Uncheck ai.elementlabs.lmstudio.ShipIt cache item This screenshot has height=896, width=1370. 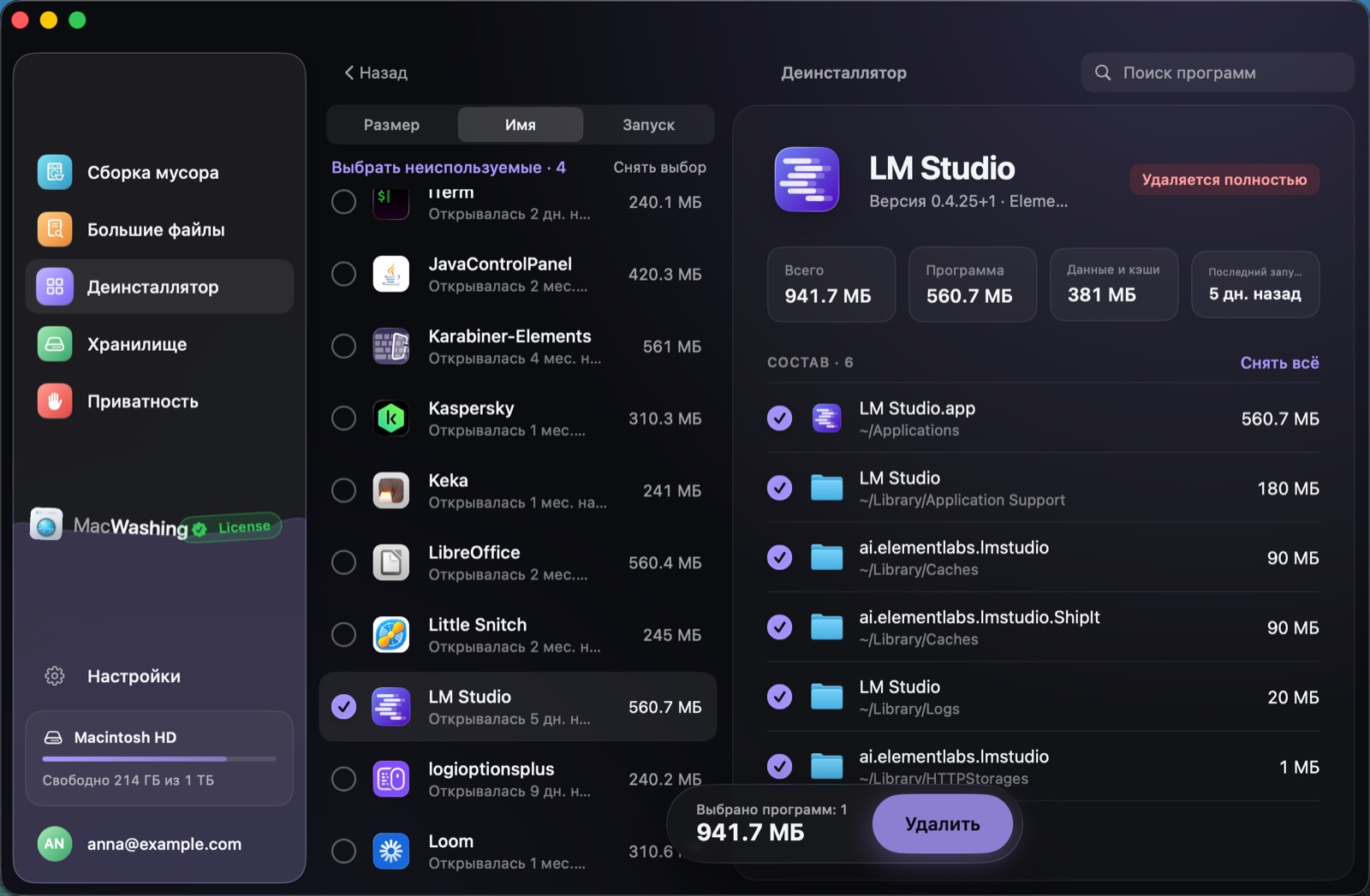coord(779,627)
